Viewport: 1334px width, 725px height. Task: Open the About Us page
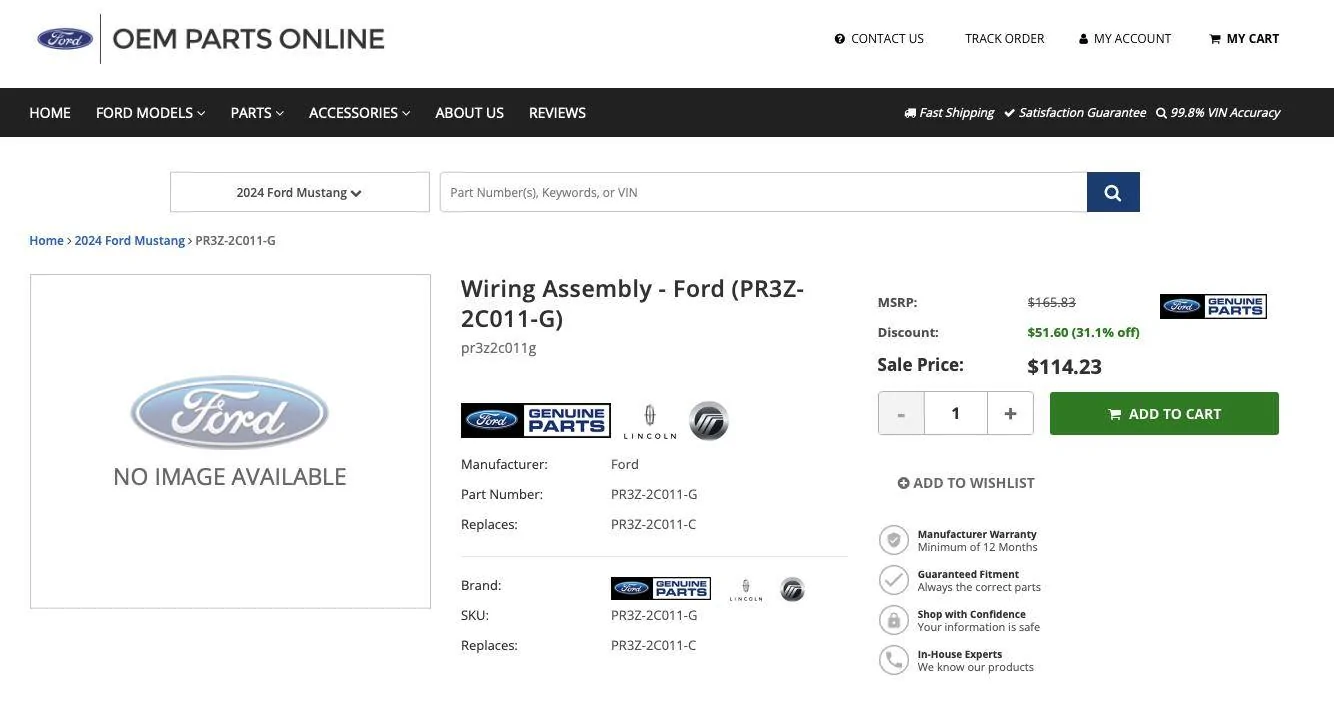[469, 113]
